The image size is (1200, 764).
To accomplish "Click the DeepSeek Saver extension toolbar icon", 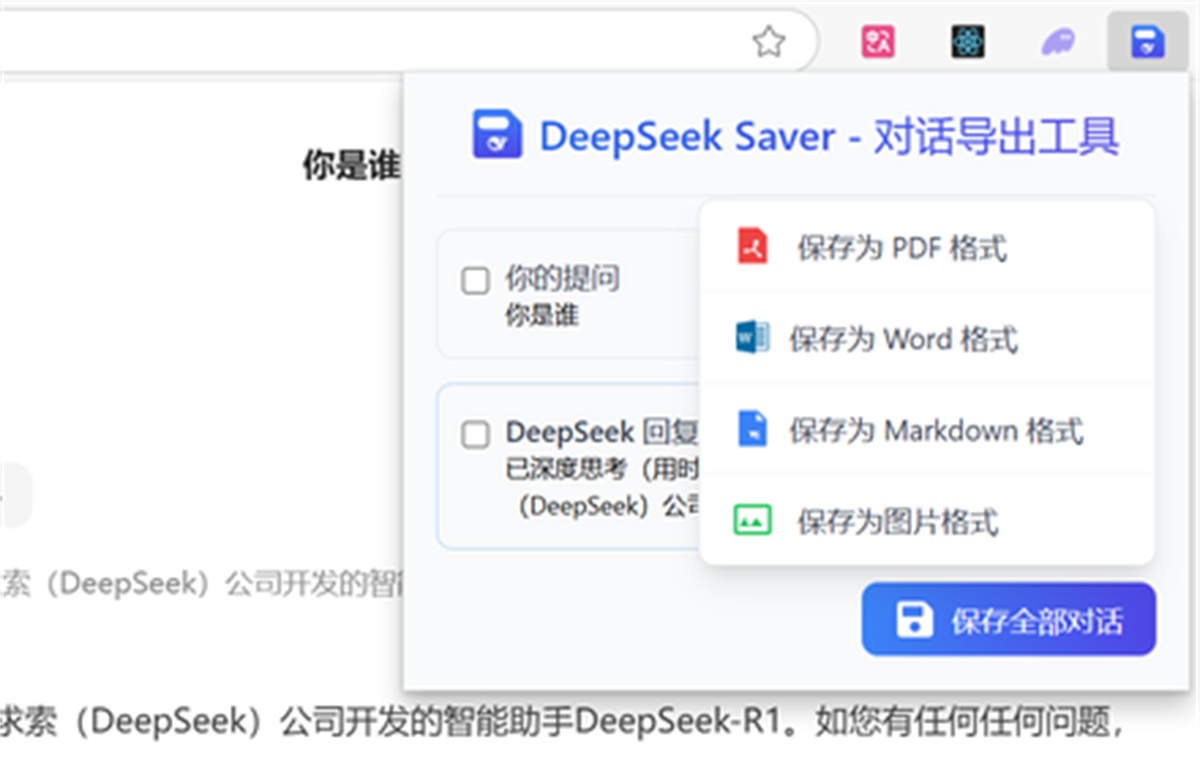I will point(1146,42).
